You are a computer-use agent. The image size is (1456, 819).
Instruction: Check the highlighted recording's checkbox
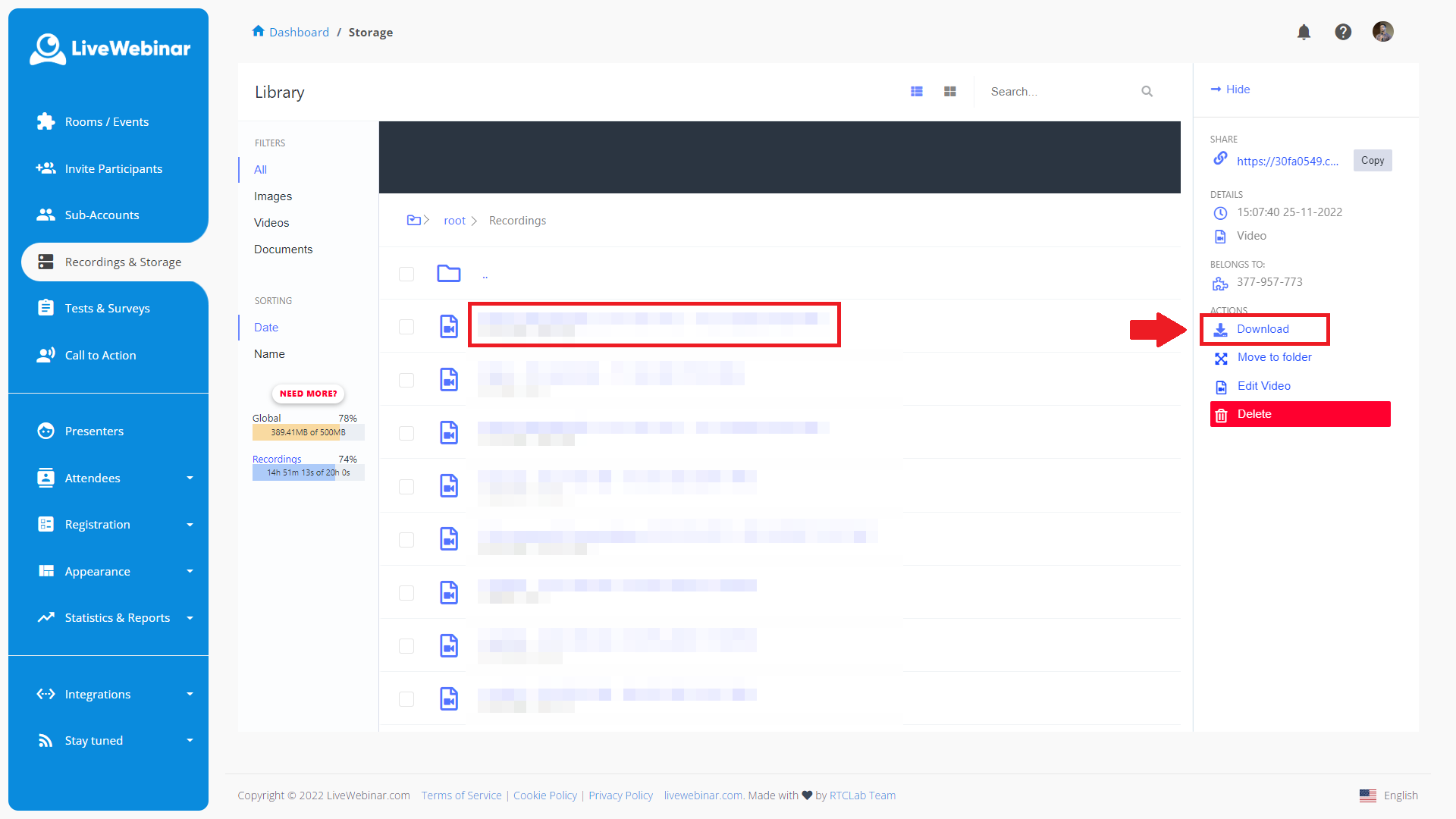(406, 327)
